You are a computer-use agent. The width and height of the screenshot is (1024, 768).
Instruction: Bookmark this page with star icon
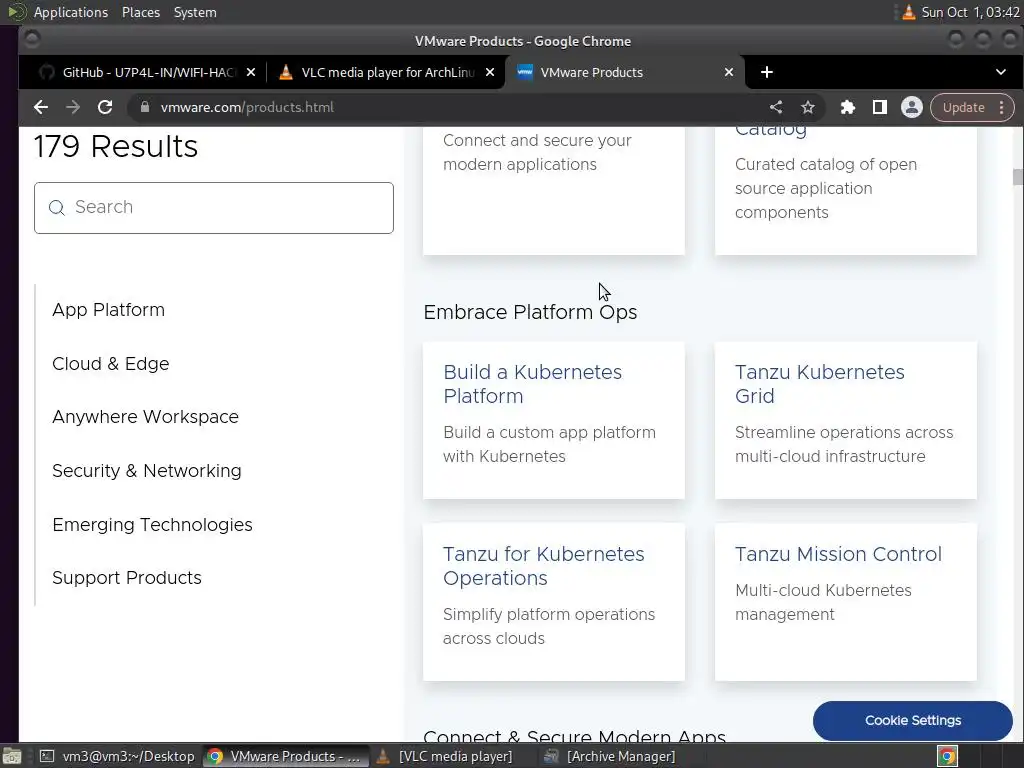coord(808,107)
